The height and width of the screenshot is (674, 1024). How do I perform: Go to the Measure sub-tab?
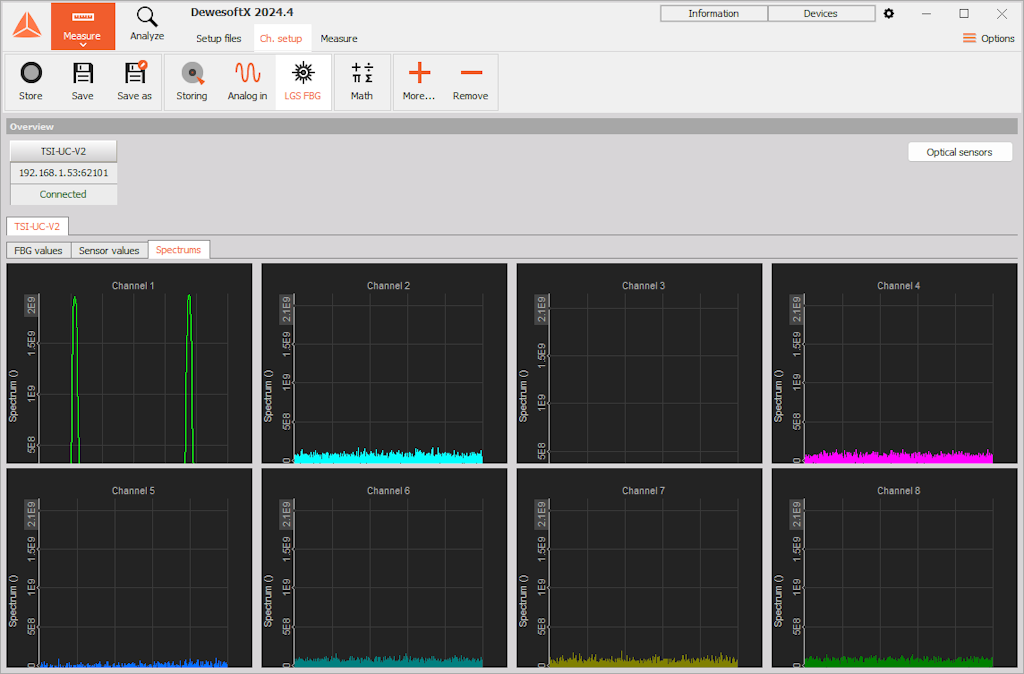pos(339,39)
